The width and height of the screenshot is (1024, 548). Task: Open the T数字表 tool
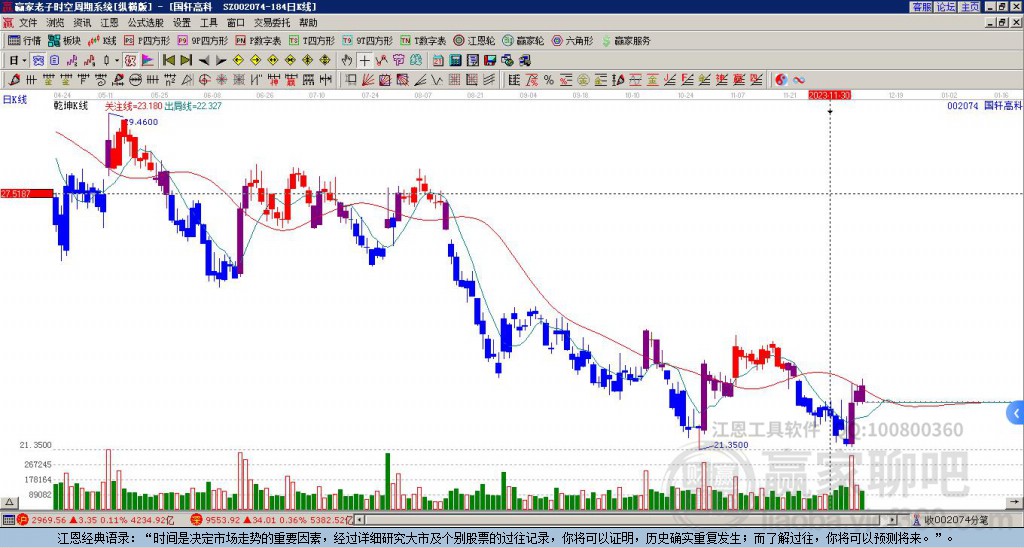[x=423, y=40]
